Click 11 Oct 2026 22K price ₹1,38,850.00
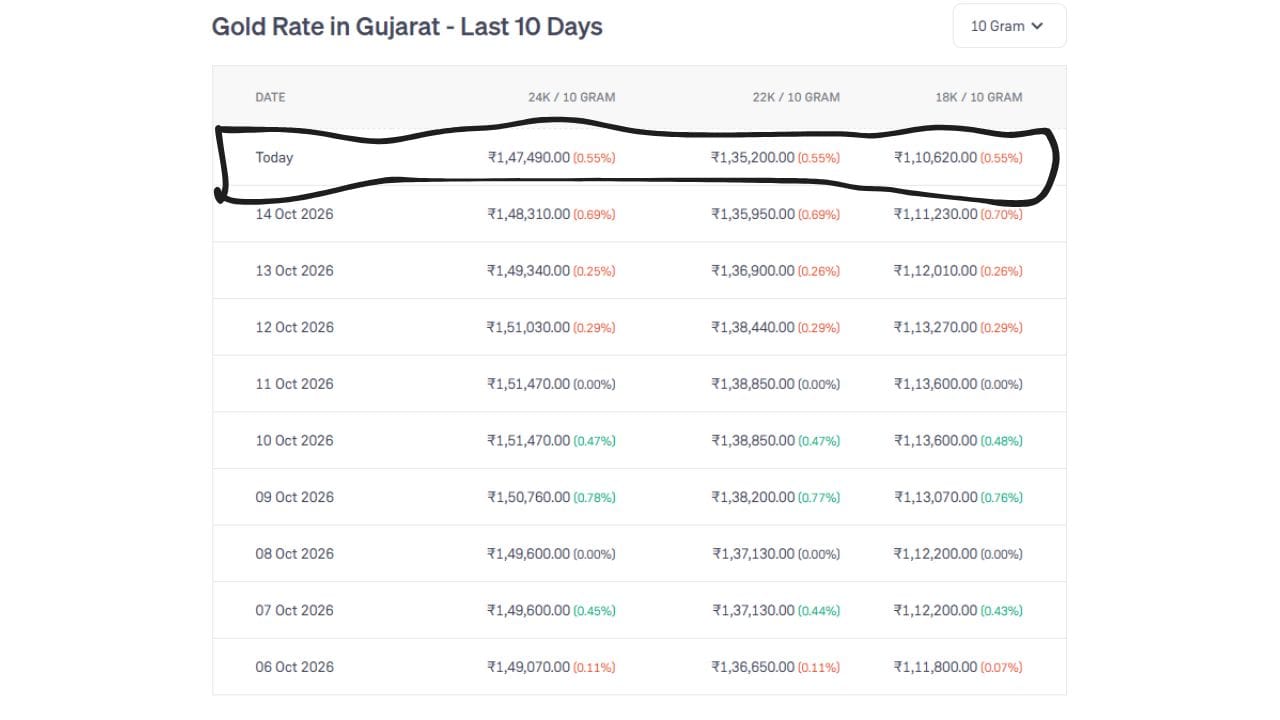This screenshot has height=720, width=1280. pos(753,384)
